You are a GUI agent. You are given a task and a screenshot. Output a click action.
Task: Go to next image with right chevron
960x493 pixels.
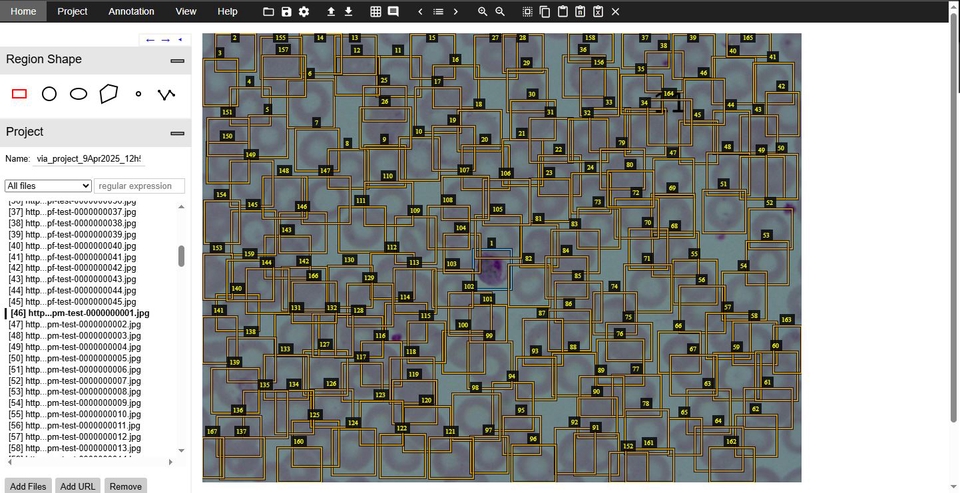tap(456, 12)
